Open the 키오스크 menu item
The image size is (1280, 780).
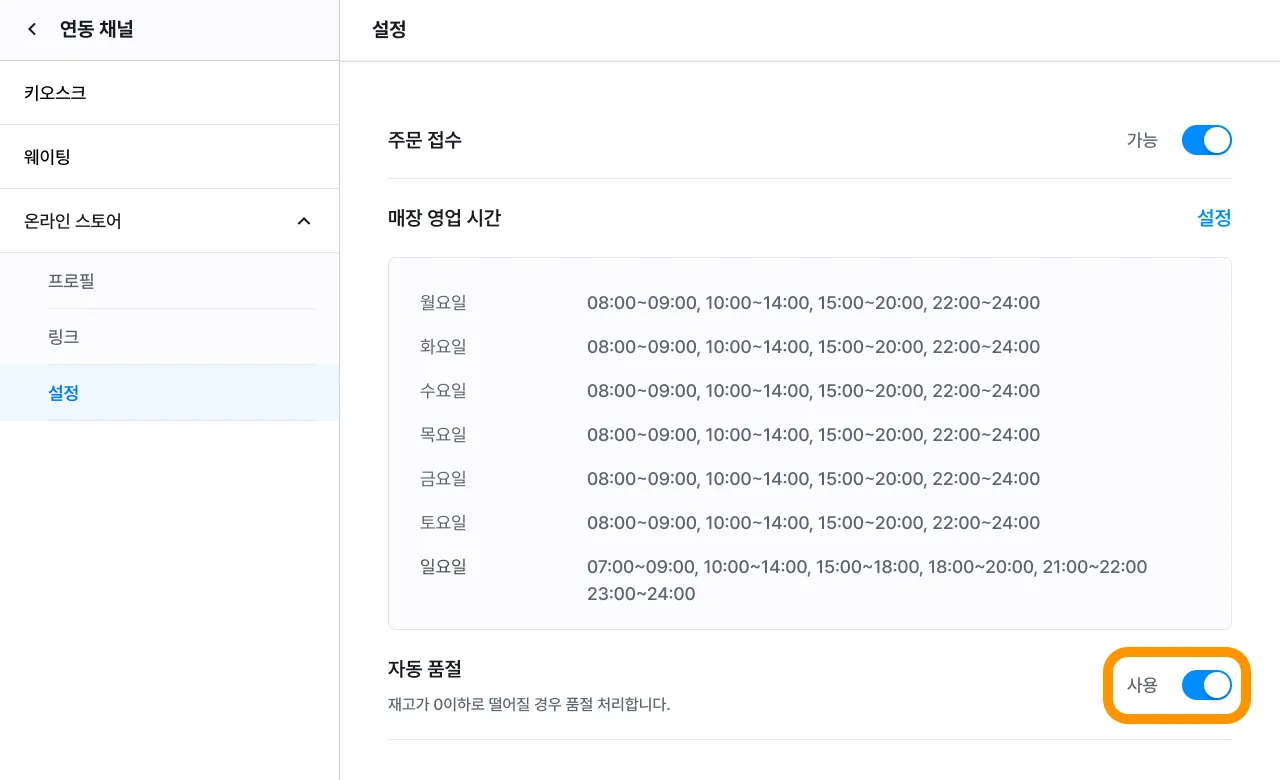pyautogui.click(x=55, y=93)
